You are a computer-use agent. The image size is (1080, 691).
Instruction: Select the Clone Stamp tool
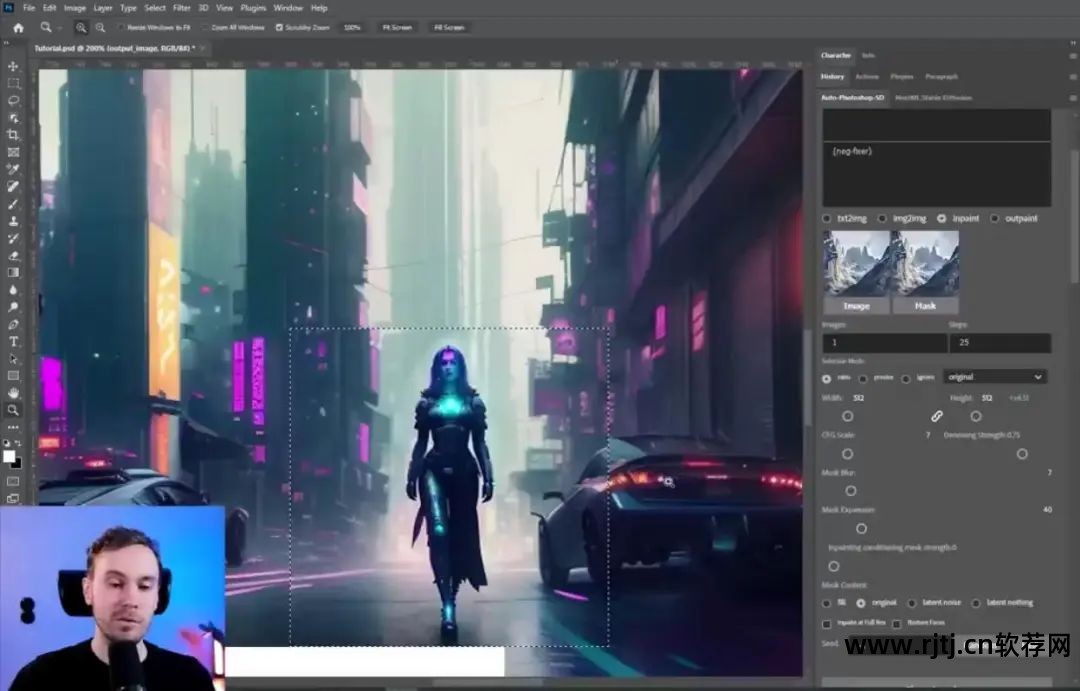[x=13, y=221]
